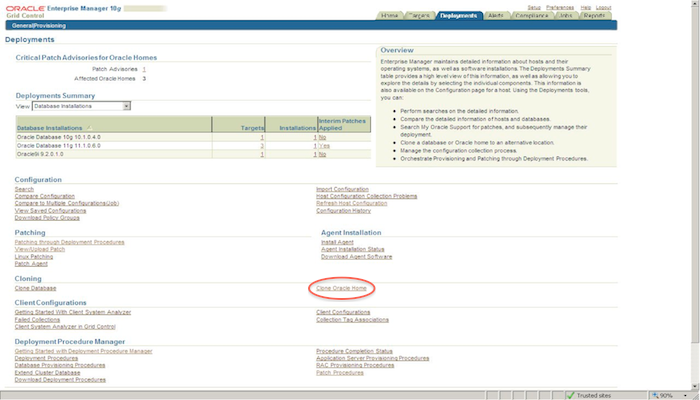700x400 pixels.
Task: Sort by Interim Patches Applied header
Action: [342, 125]
